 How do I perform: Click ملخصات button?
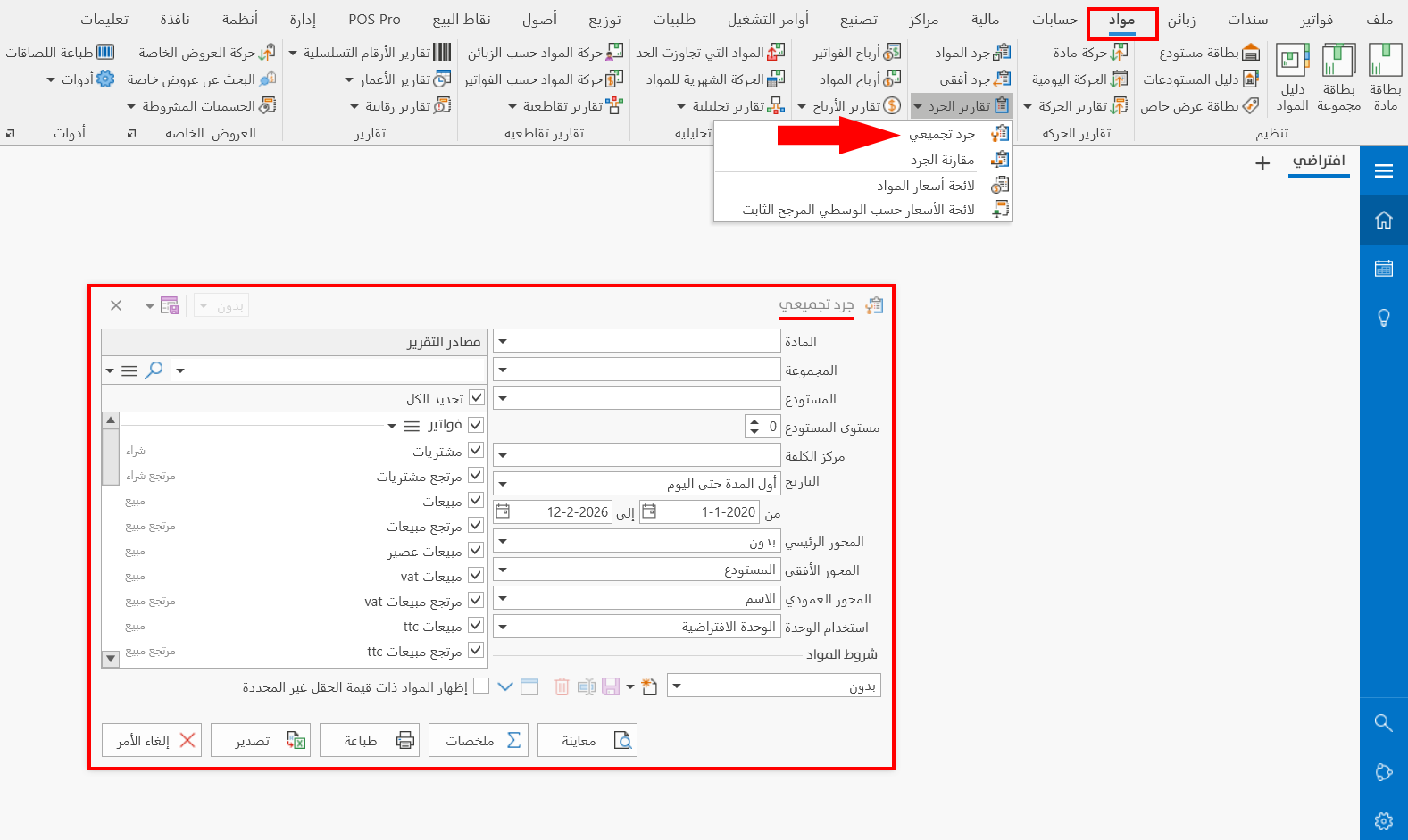(x=479, y=740)
